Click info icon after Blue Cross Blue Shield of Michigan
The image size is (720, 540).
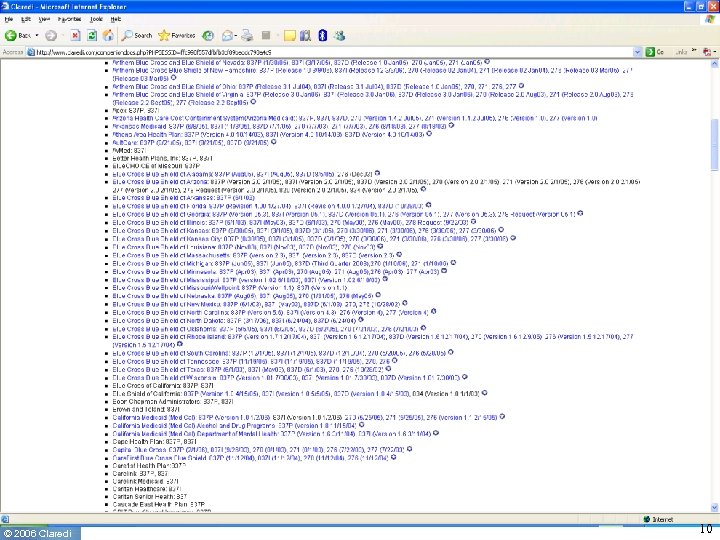point(453,263)
